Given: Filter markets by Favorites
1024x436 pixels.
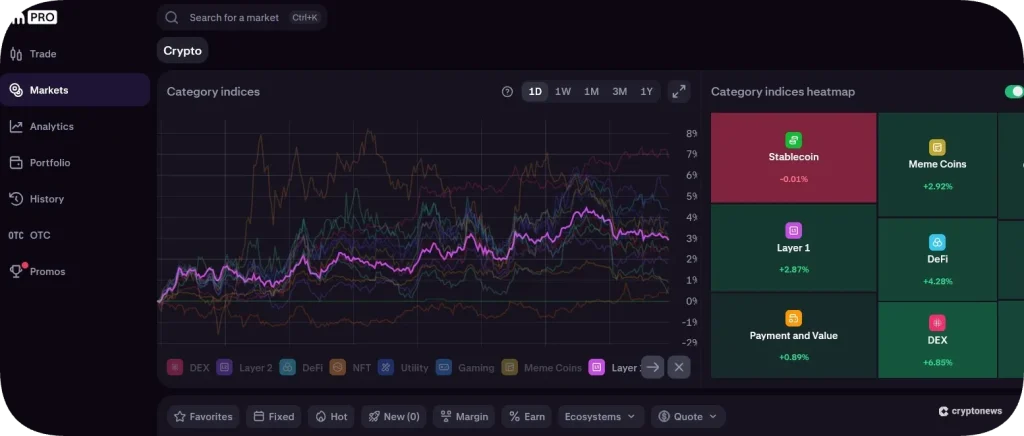Looking at the screenshot, I should [203, 416].
